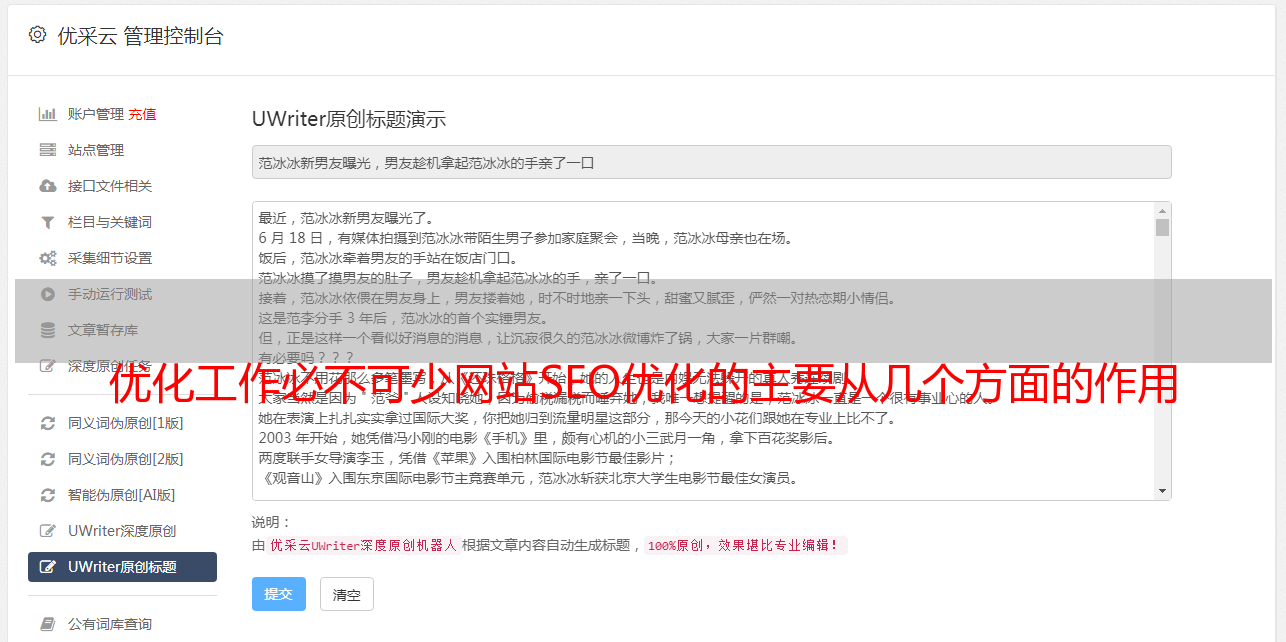Click the refresh icon for 智能伪原创[AI版]
The width and height of the screenshot is (1286, 642).
(47, 495)
